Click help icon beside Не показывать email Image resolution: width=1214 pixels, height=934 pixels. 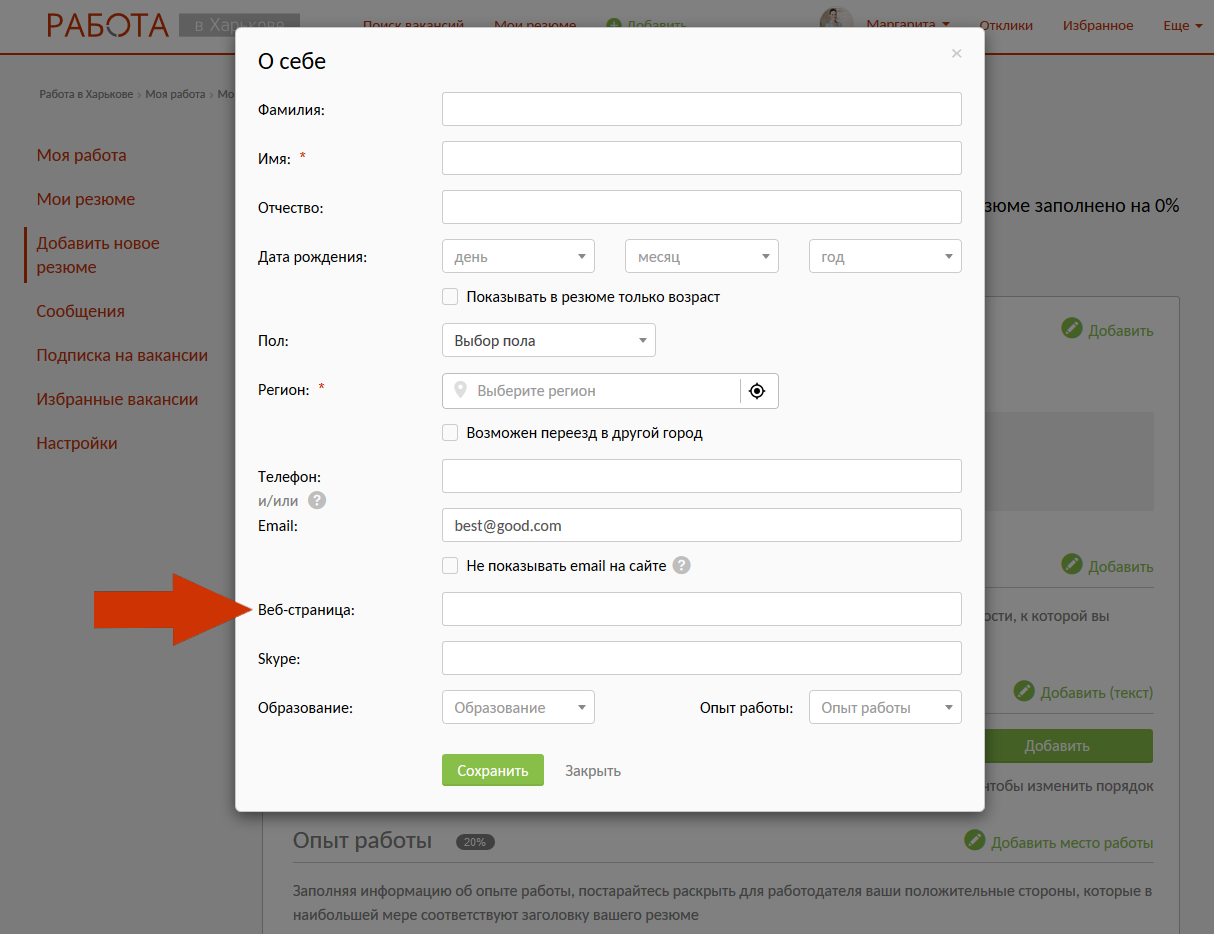[x=681, y=565]
